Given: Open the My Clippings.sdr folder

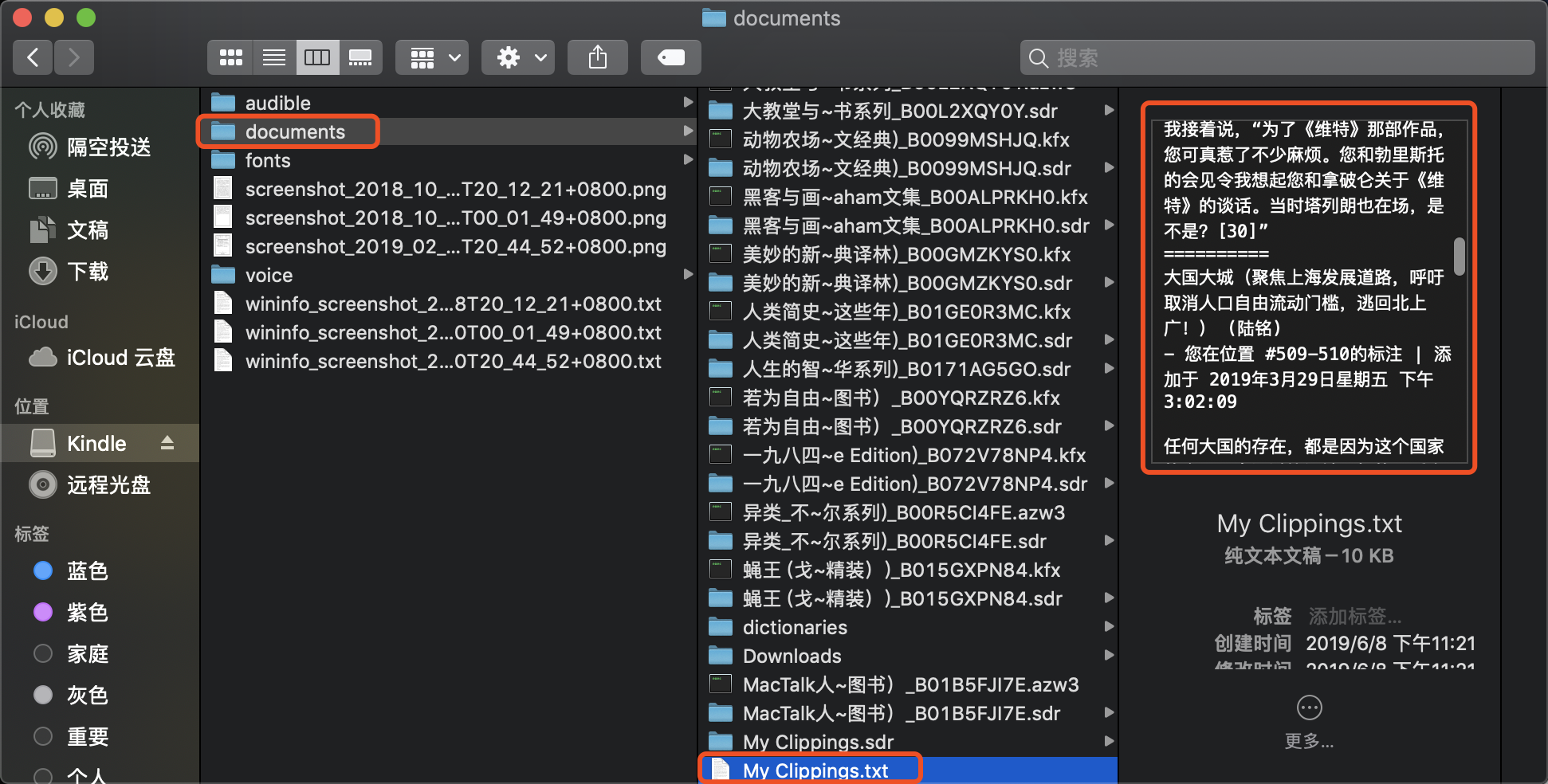Looking at the screenshot, I should click(x=909, y=742).
